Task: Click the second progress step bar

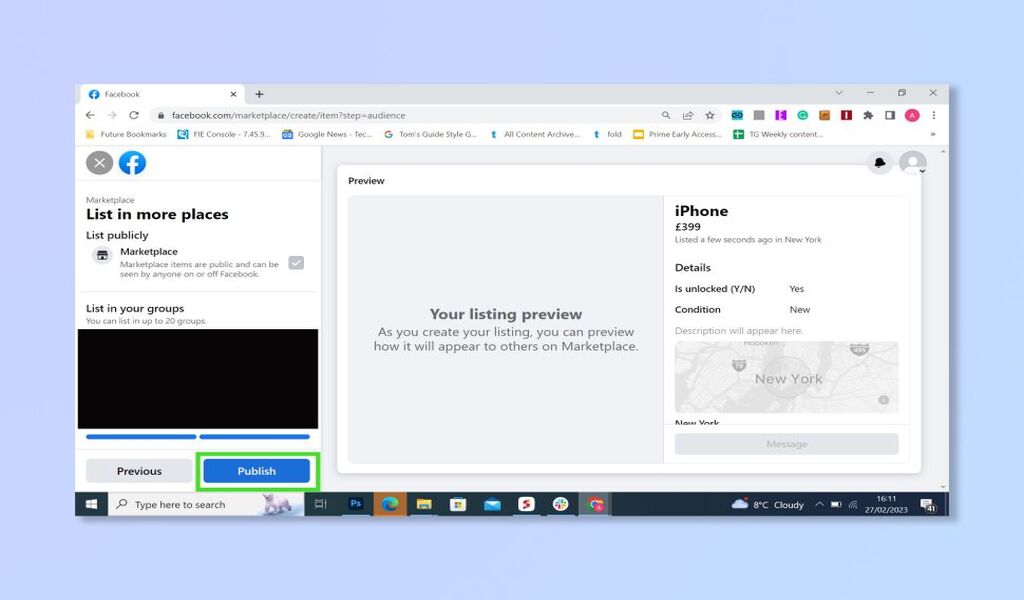Action: pos(255,437)
